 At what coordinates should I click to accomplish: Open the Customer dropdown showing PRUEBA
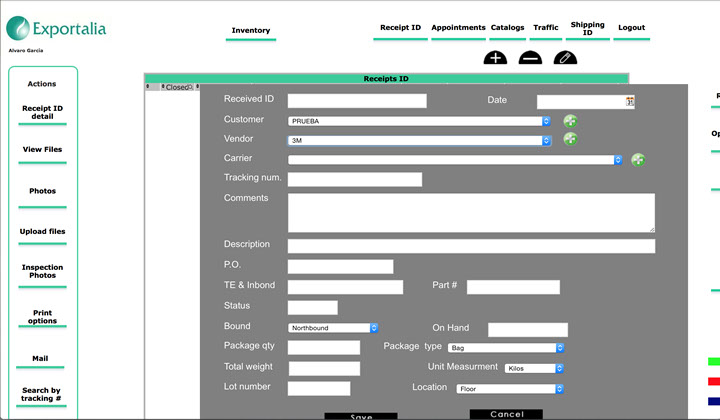tap(420, 121)
